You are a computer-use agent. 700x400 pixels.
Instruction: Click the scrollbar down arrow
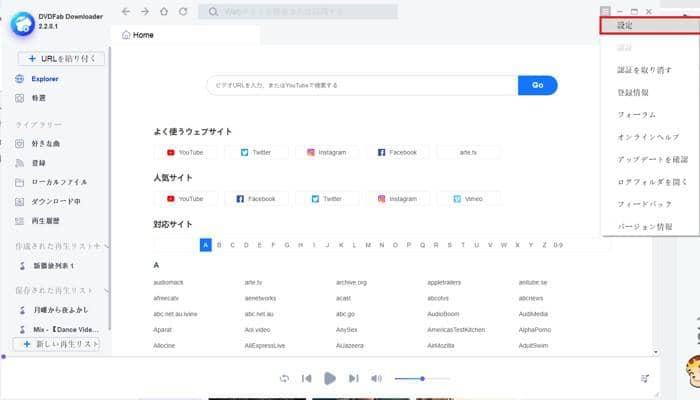pyautogui.click(x=655, y=352)
